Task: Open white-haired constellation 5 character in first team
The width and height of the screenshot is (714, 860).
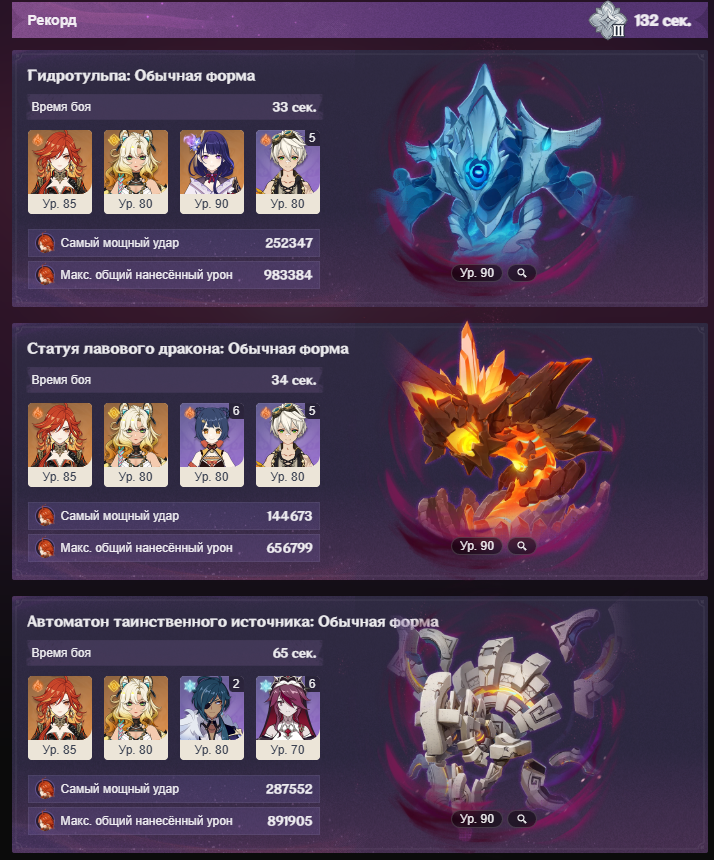Action: pyautogui.click(x=288, y=172)
